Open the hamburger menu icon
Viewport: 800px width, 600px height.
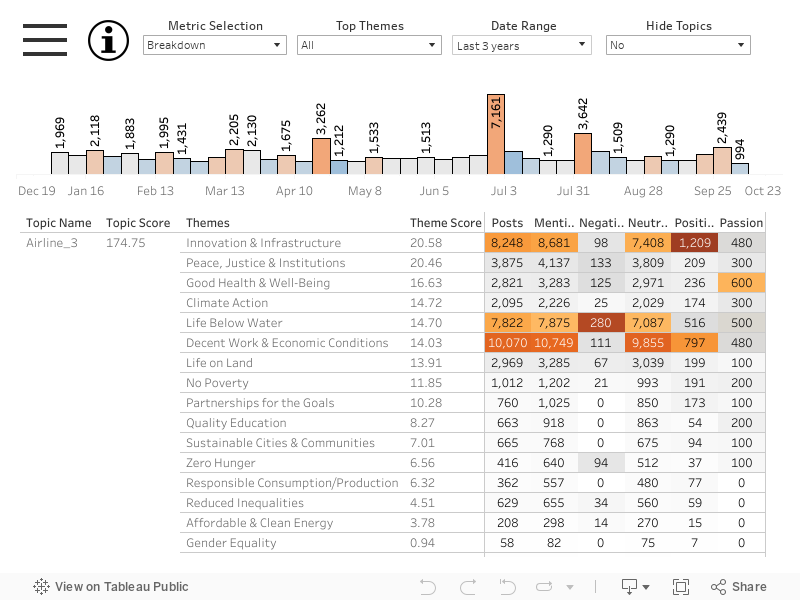tap(45, 40)
